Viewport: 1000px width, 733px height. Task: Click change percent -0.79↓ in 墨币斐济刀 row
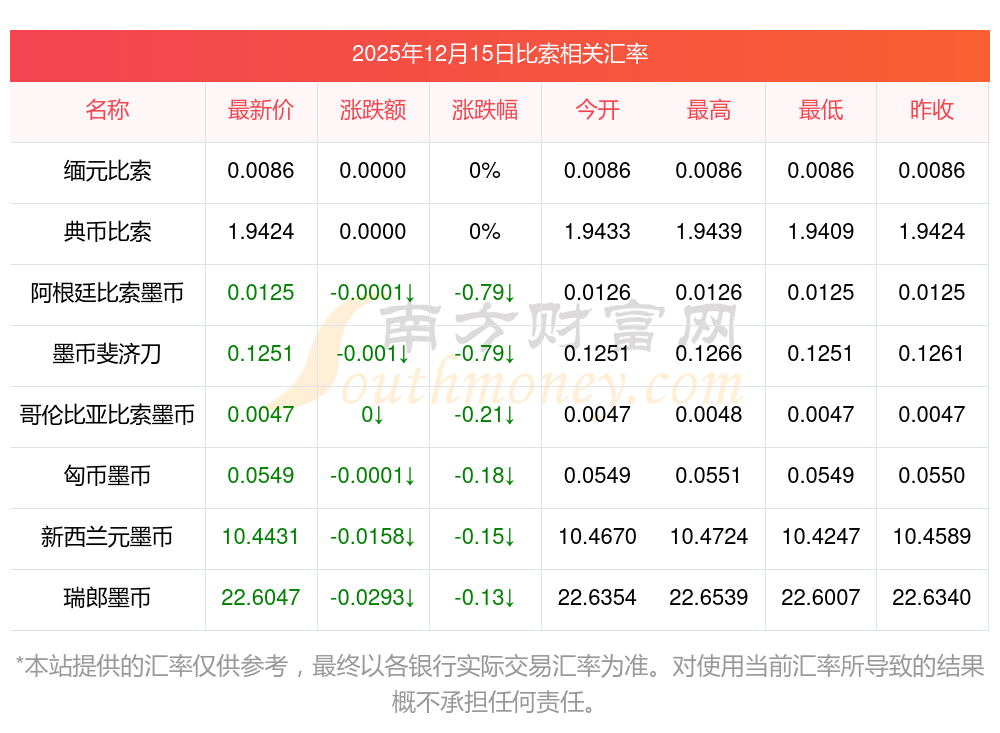coord(485,353)
